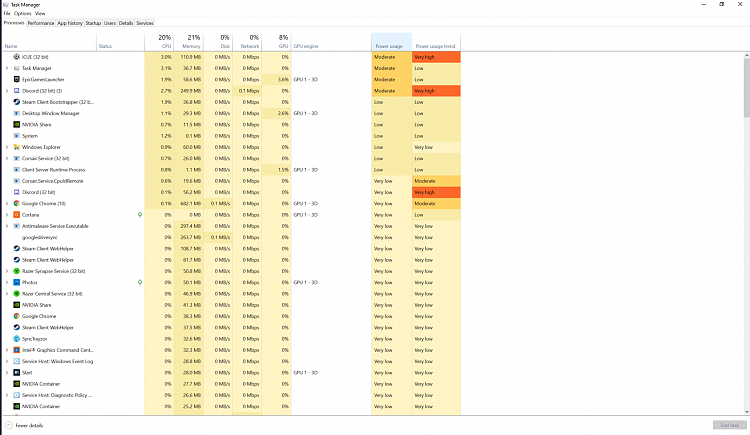750x435 pixels.
Task: Expand the Windows Explorer process group
Action: pyautogui.click(x=7, y=147)
